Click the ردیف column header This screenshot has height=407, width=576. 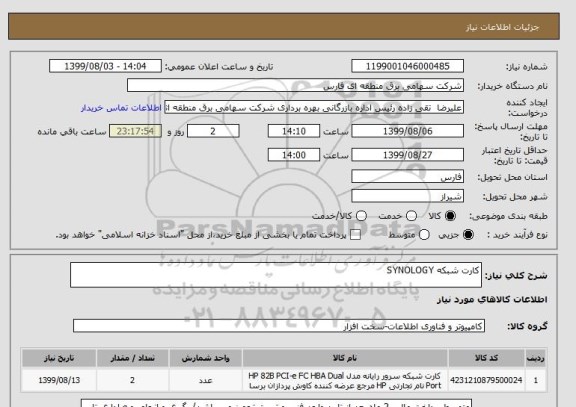(536, 358)
